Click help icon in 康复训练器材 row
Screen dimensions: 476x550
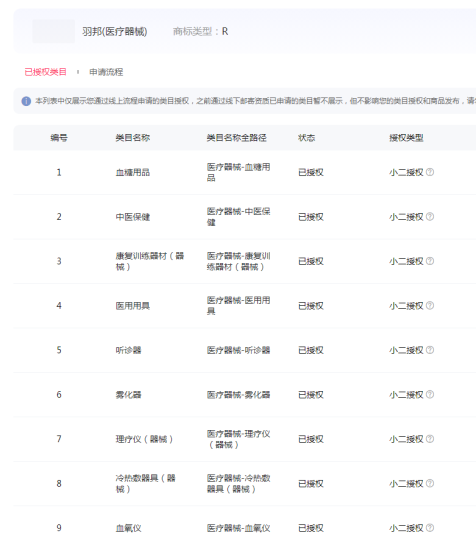[x=430, y=261]
